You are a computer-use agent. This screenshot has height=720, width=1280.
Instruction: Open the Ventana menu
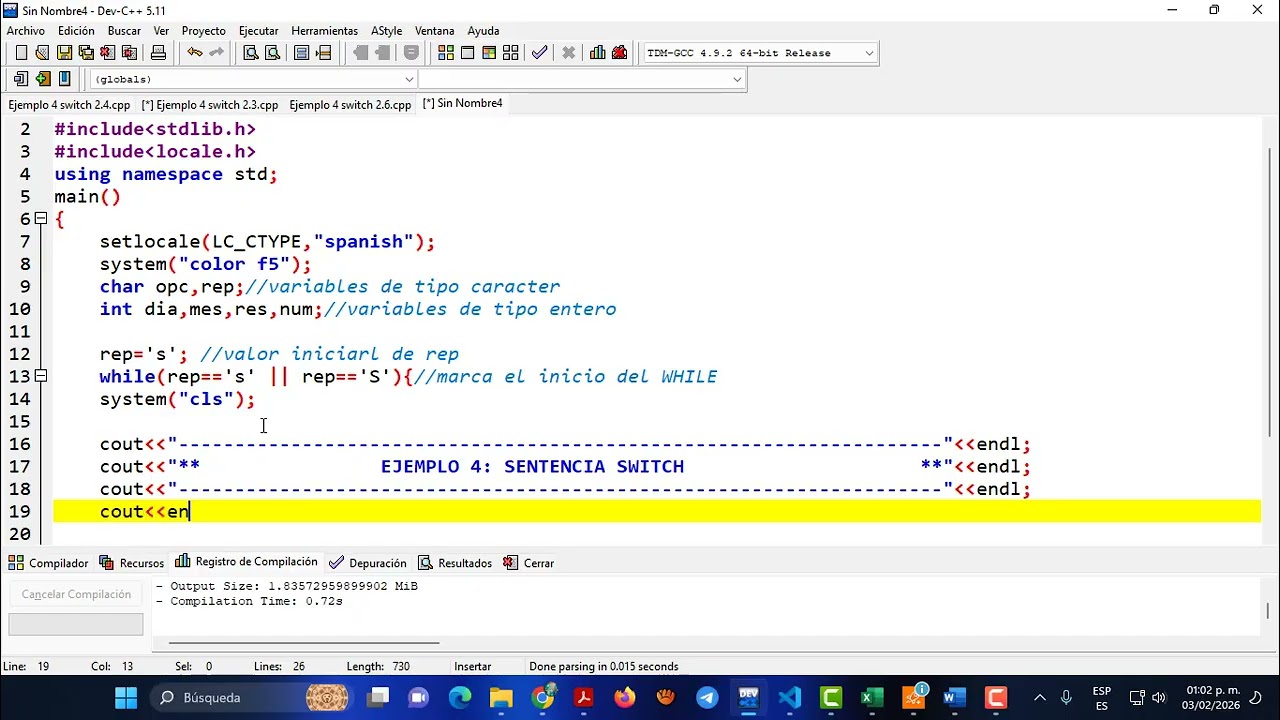(x=434, y=31)
